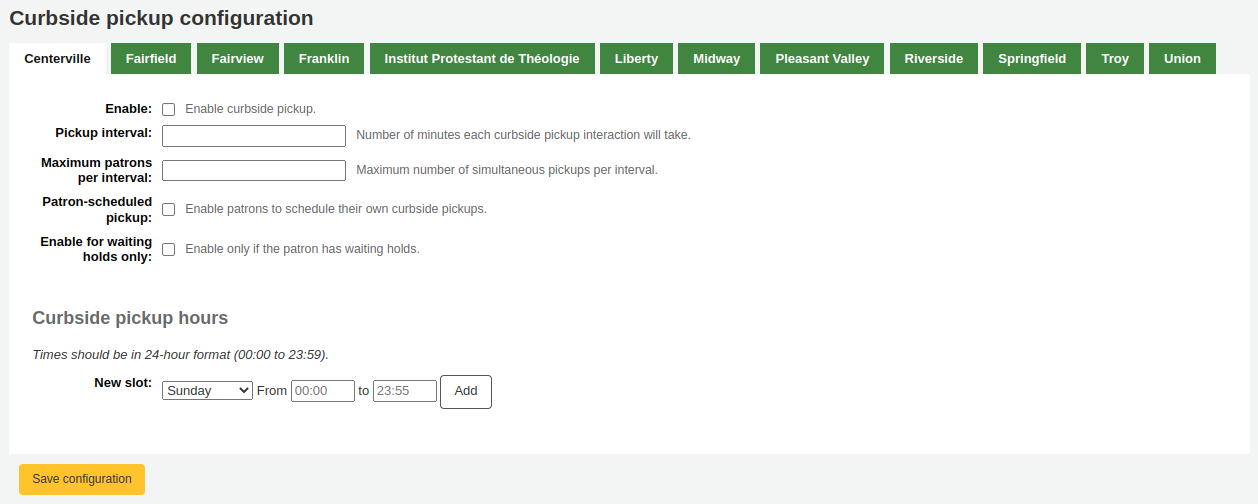
Task: Switch to the Liberty tab
Action: click(636, 59)
